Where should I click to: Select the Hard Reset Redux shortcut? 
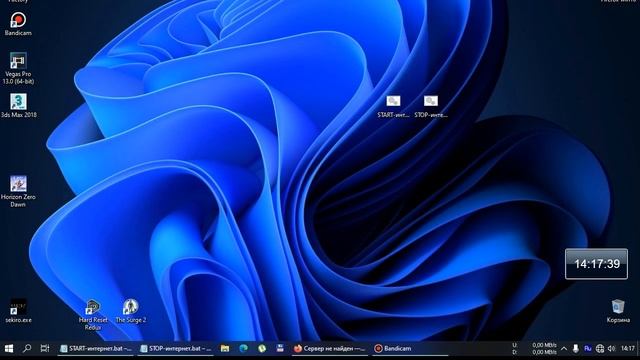pyautogui.click(x=93, y=315)
